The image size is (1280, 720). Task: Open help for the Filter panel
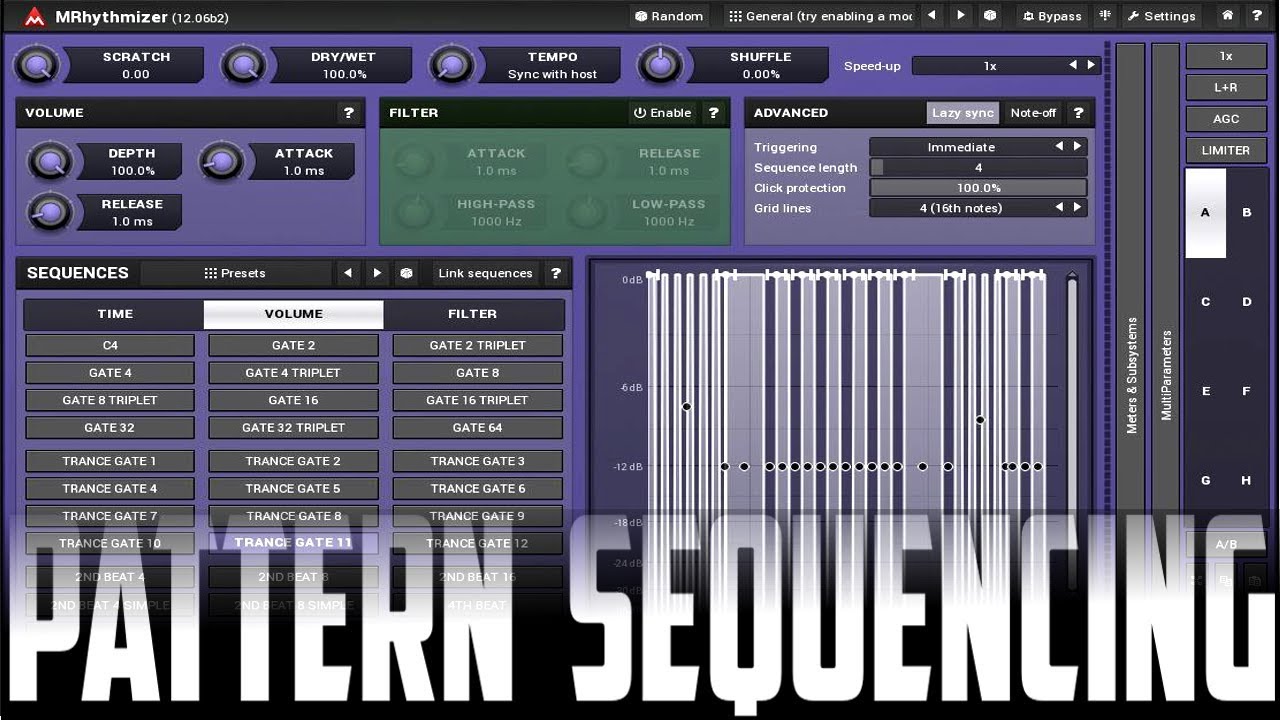coord(713,113)
